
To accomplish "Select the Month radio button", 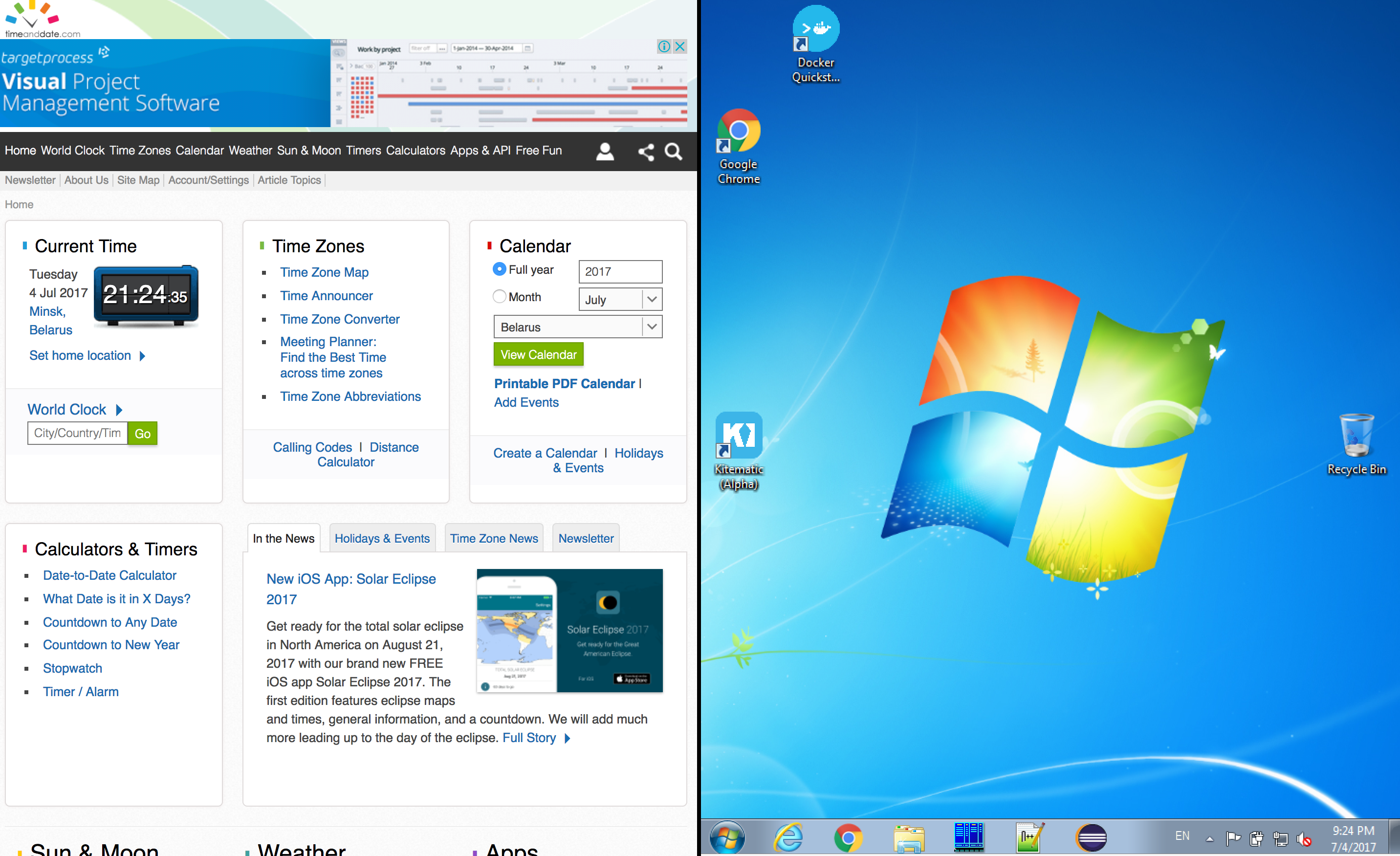I will [x=499, y=296].
